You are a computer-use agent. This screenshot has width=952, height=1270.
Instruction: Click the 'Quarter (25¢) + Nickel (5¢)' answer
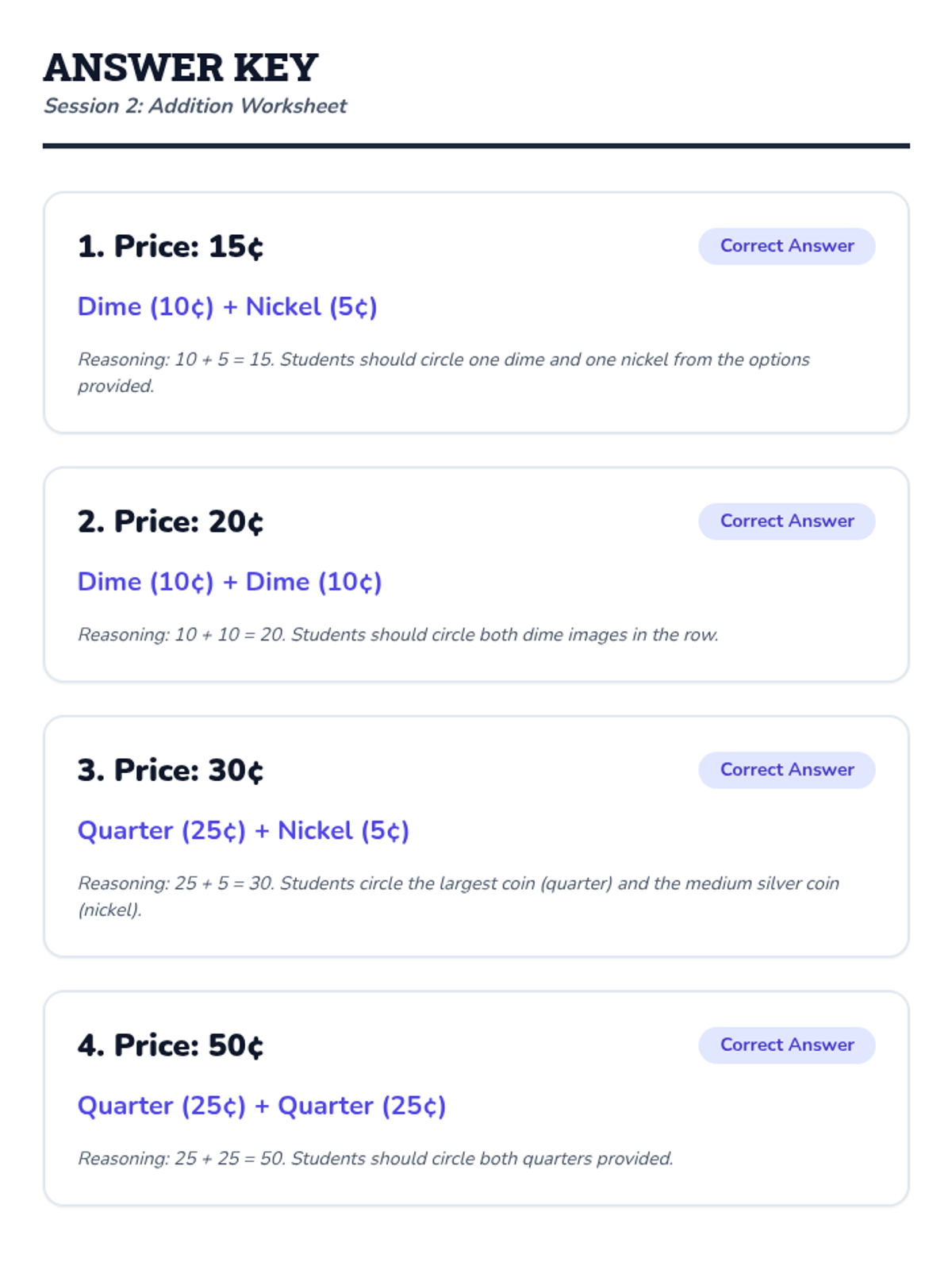click(243, 831)
